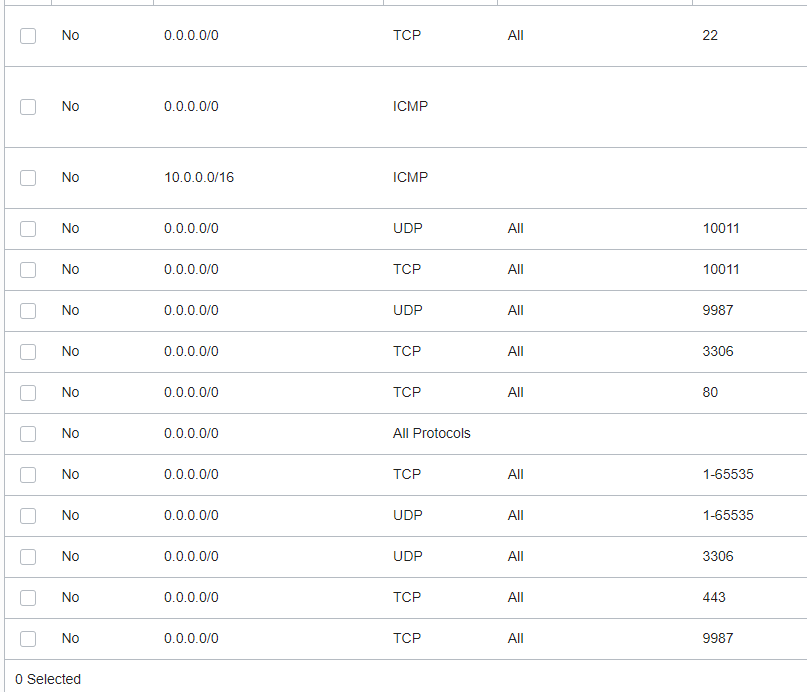Toggle the UDP port 3306 rule checkbox

coord(28,557)
